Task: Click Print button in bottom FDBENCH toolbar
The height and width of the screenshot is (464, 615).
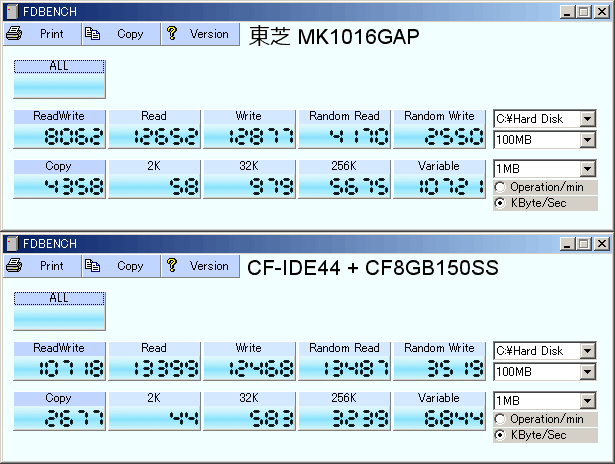Action: click(x=42, y=266)
